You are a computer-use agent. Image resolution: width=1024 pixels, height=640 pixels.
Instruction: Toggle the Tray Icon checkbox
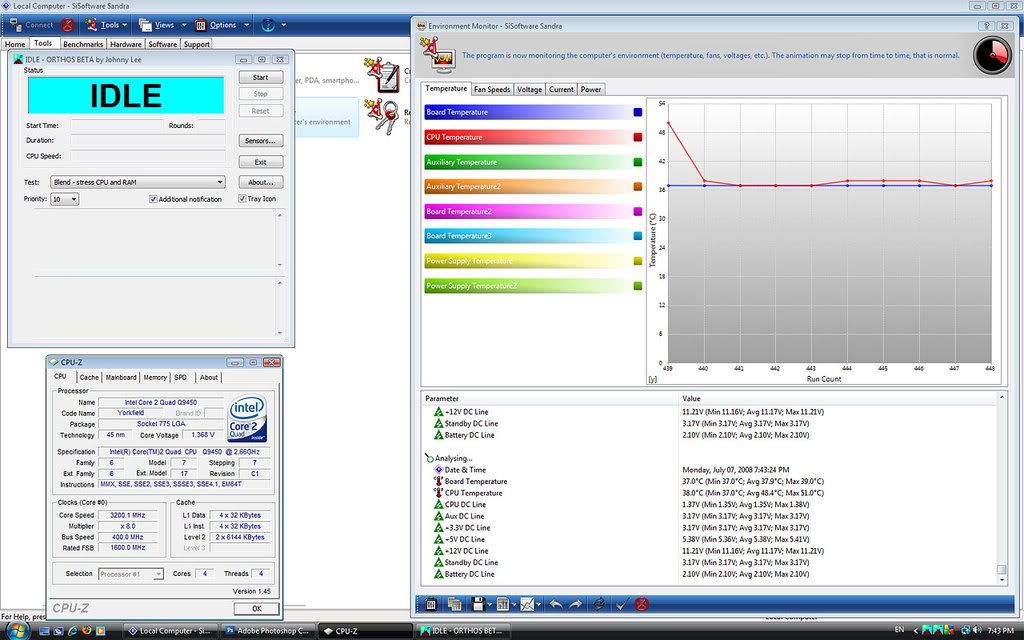pos(242,199)
